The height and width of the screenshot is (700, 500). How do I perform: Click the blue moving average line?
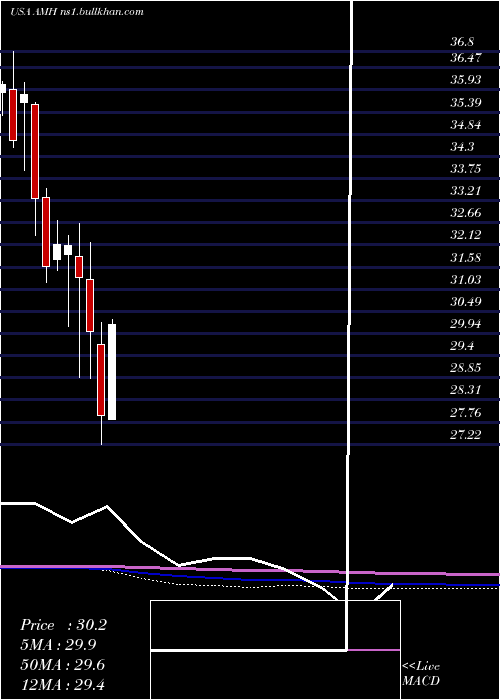click(250, 579)
